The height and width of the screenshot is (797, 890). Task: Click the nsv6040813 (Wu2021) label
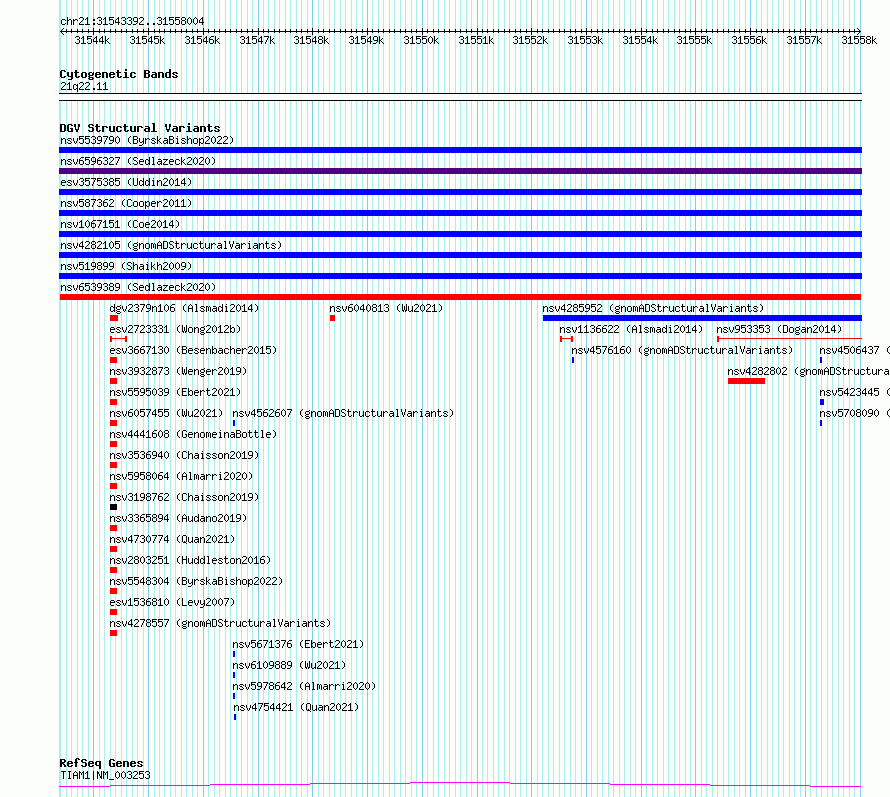[386, 308]
